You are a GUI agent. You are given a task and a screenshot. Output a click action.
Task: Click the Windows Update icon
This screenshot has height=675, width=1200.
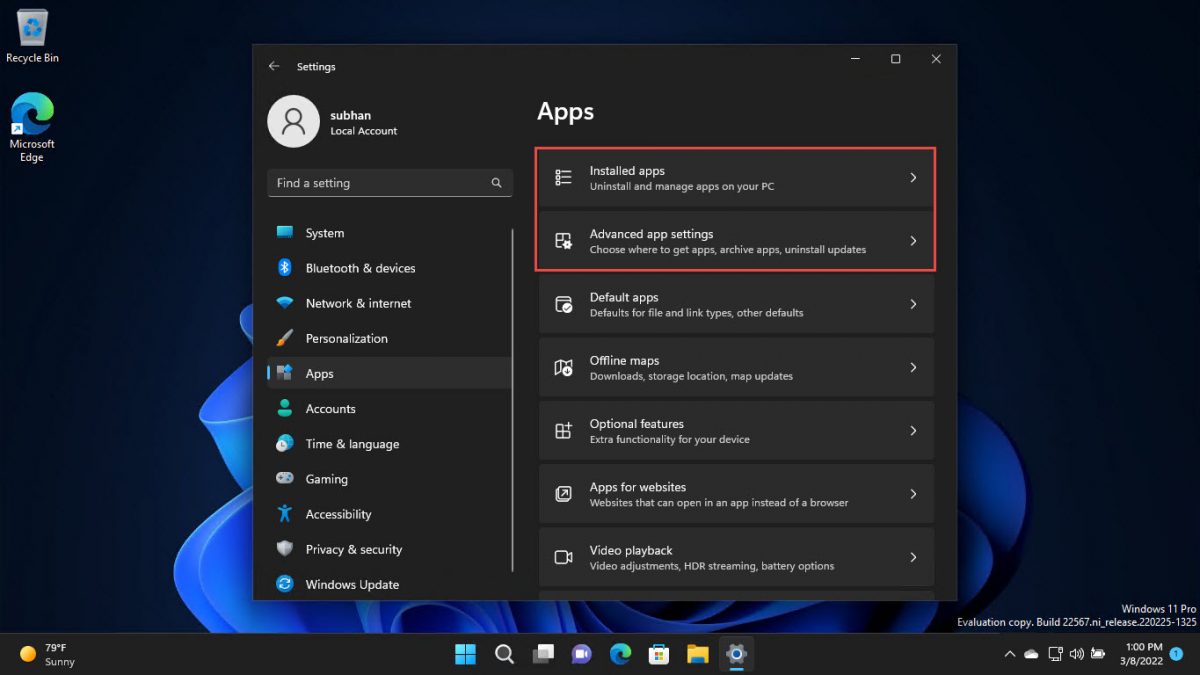285,584
